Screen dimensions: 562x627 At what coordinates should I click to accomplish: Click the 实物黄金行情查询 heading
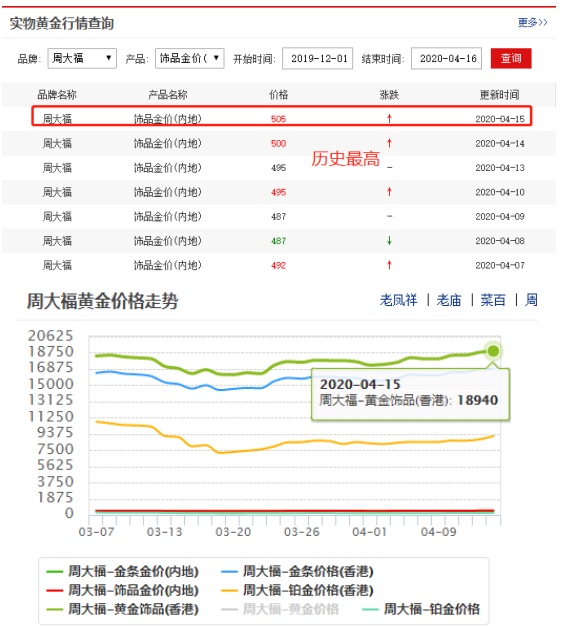(x=62, y=23)
